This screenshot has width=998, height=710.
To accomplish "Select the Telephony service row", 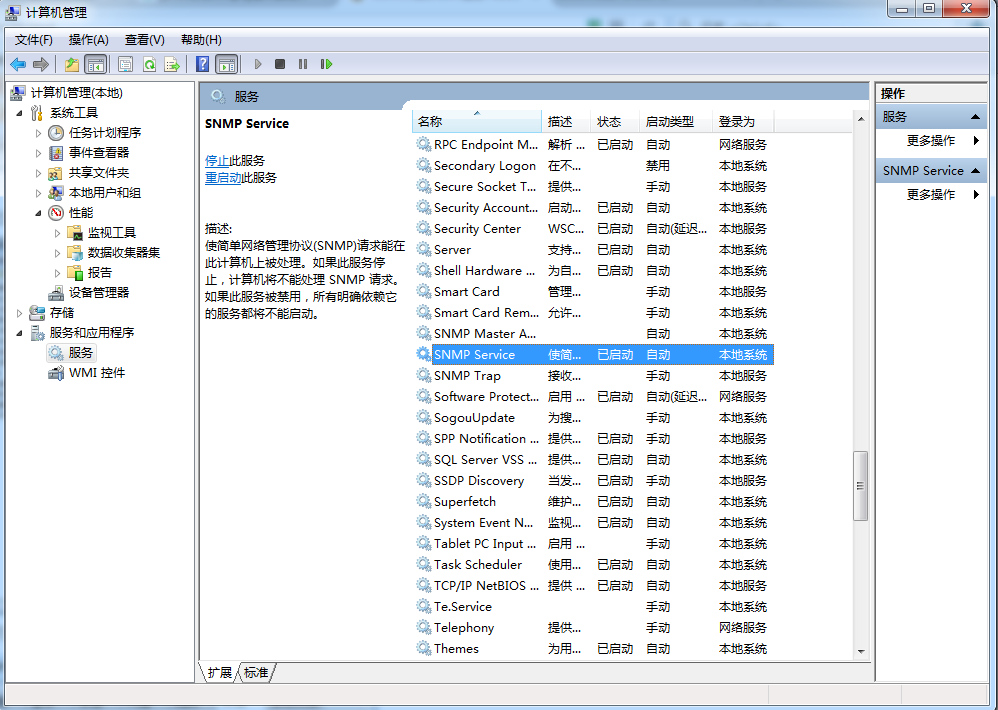I will 594,628.
